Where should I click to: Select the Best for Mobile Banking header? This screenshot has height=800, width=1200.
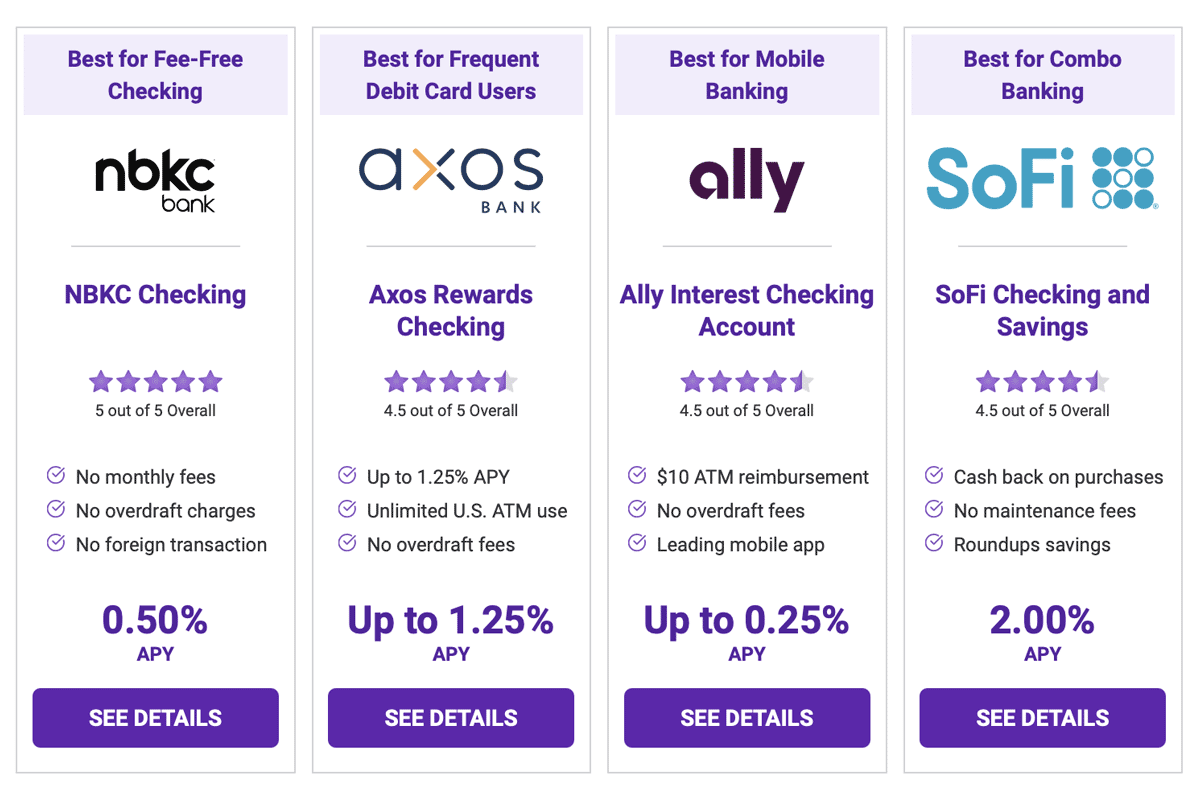(x=747, y=72)
